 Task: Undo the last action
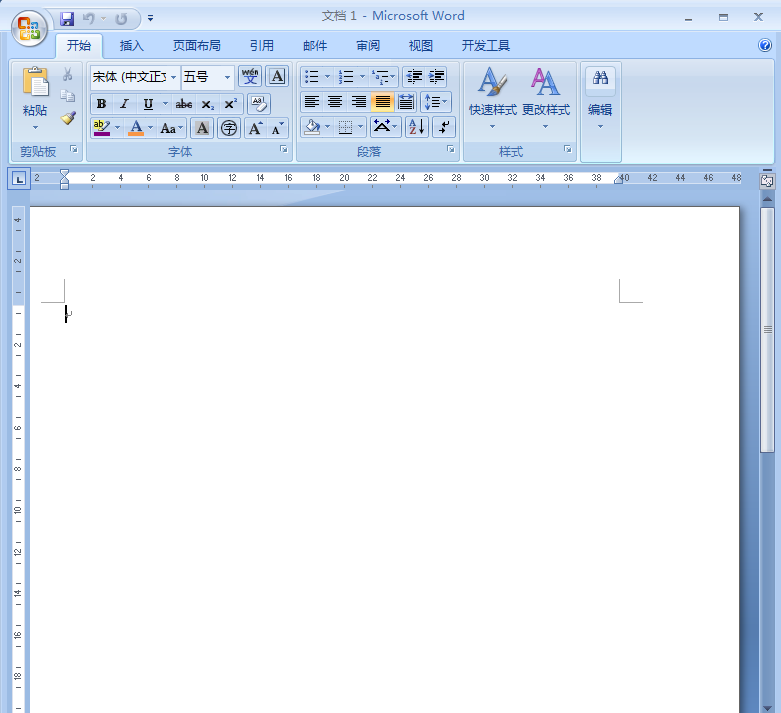coord(89,19)
